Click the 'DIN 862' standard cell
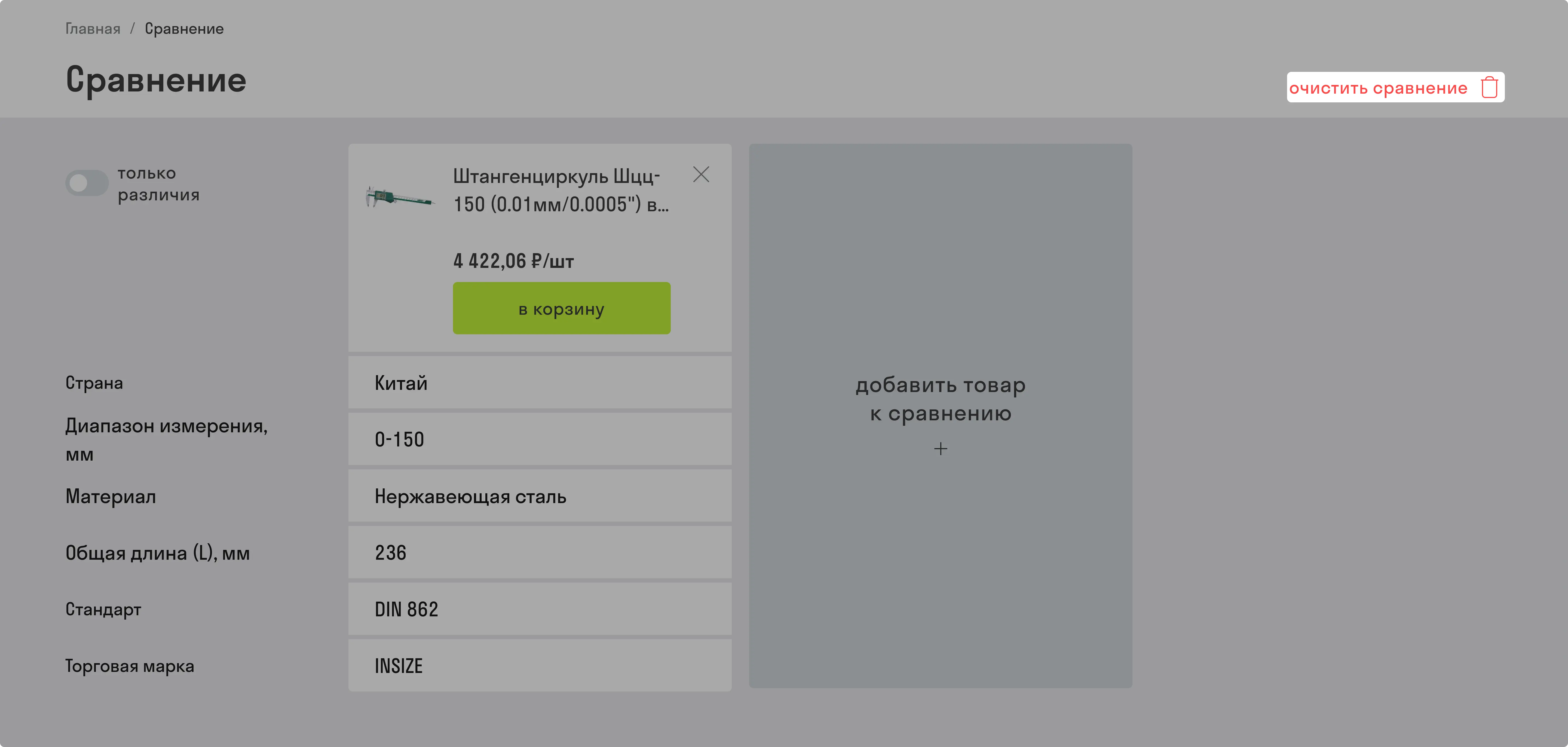The height and width of the screenshot is (747, 1568). [539, 609]
